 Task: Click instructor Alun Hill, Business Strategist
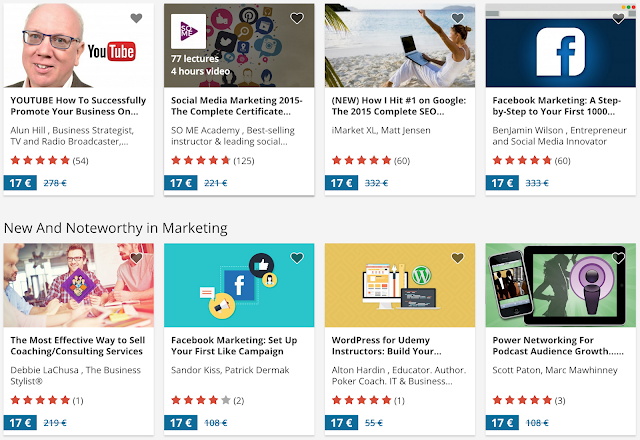pos(72,136)
